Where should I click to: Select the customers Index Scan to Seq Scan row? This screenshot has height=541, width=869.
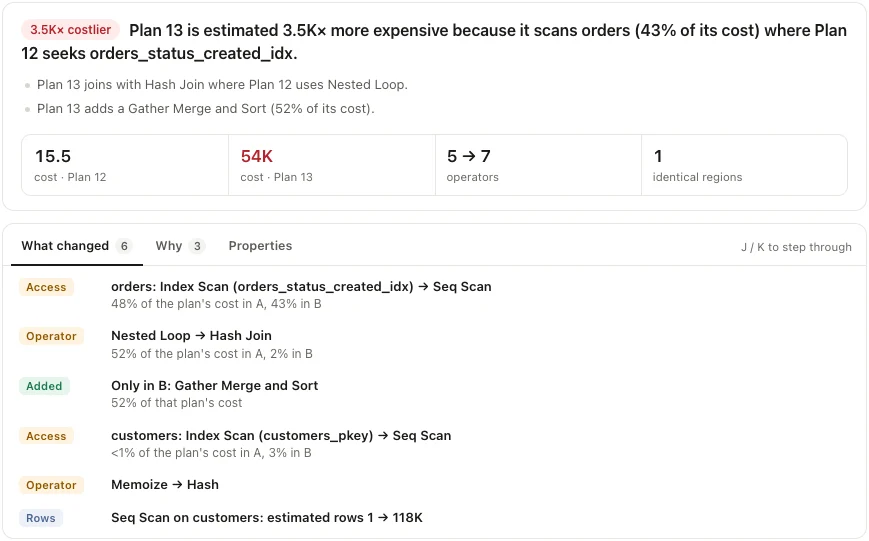(434, 443)
